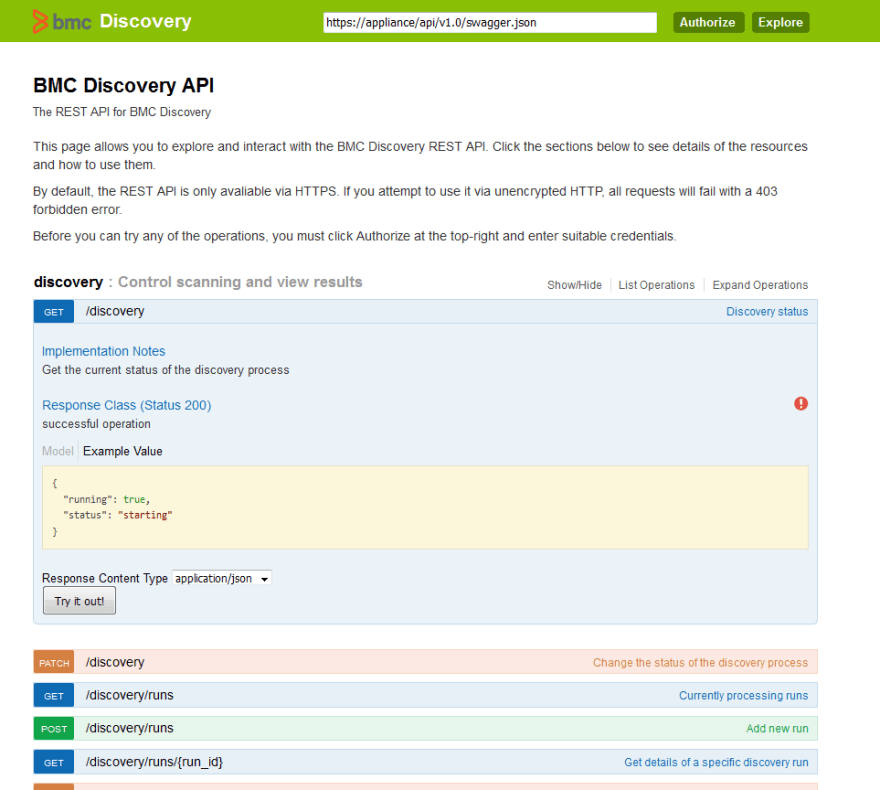Viewport: 880px width, 790px height.
Task: Click the red error exclamation icon
Action: 801,403
